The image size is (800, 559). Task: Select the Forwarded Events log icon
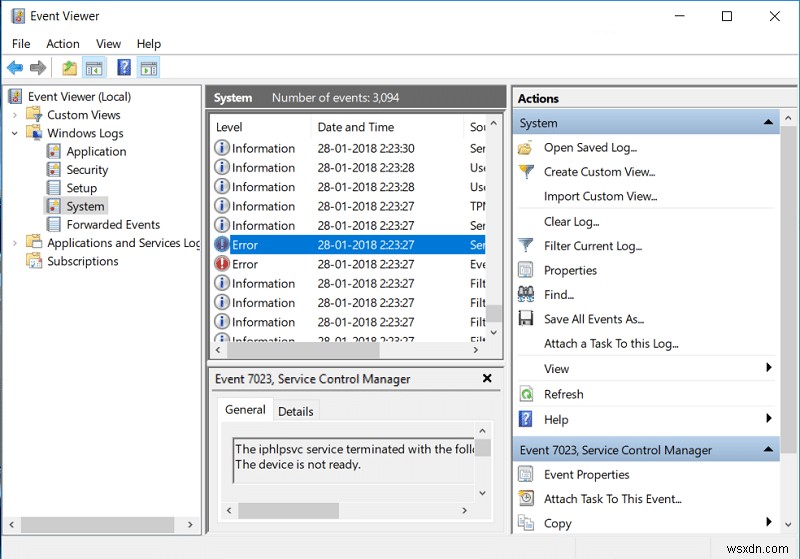pyautogui.click(x=54, y=224)
